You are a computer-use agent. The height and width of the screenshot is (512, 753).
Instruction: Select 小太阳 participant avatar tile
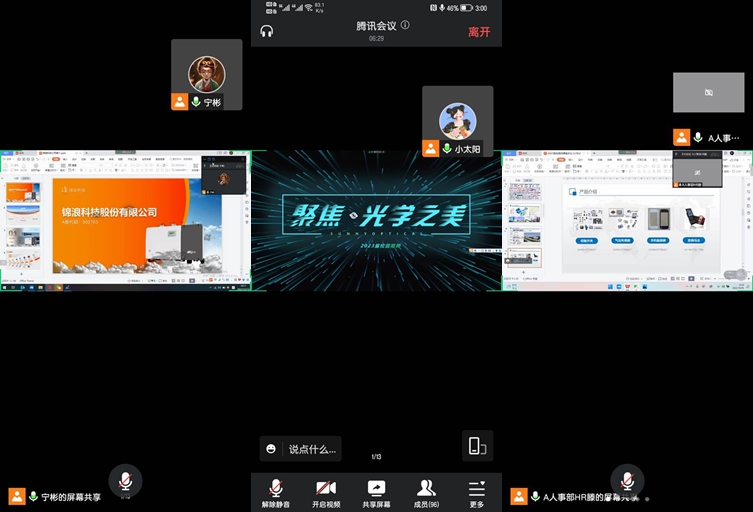(458, 121)
